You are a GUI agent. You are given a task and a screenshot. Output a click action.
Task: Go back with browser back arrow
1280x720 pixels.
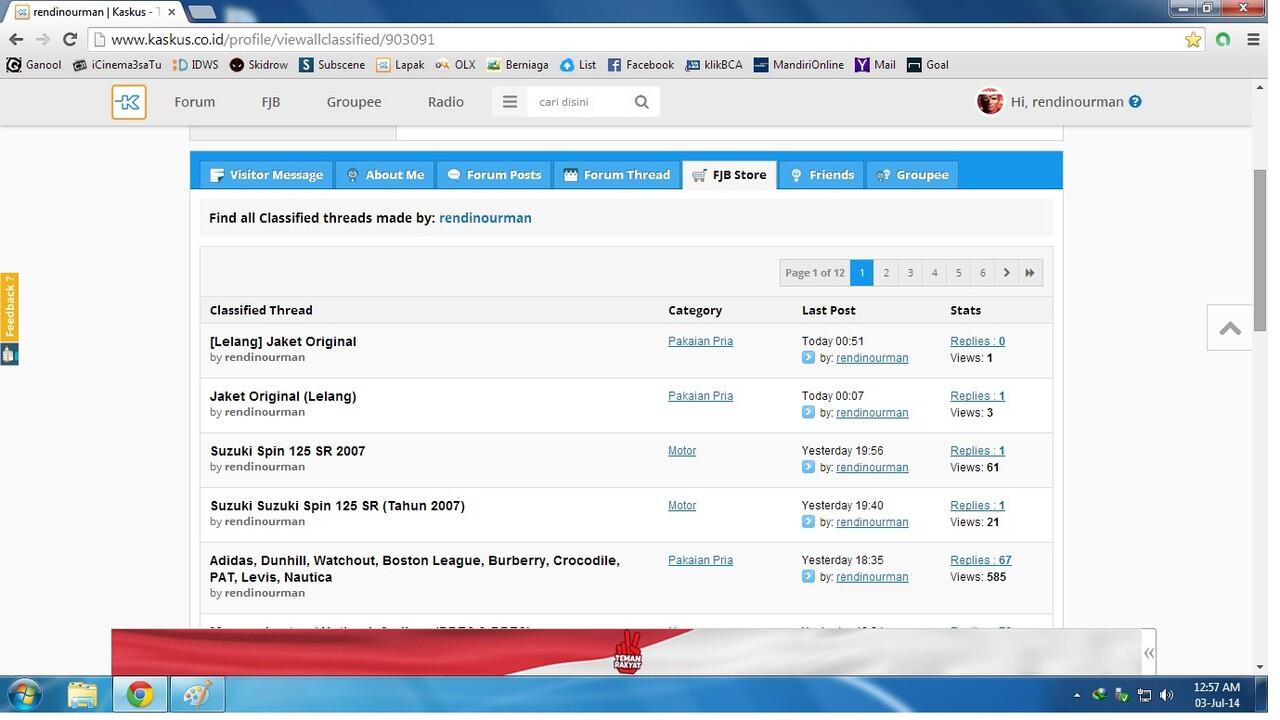click(16, 39)
